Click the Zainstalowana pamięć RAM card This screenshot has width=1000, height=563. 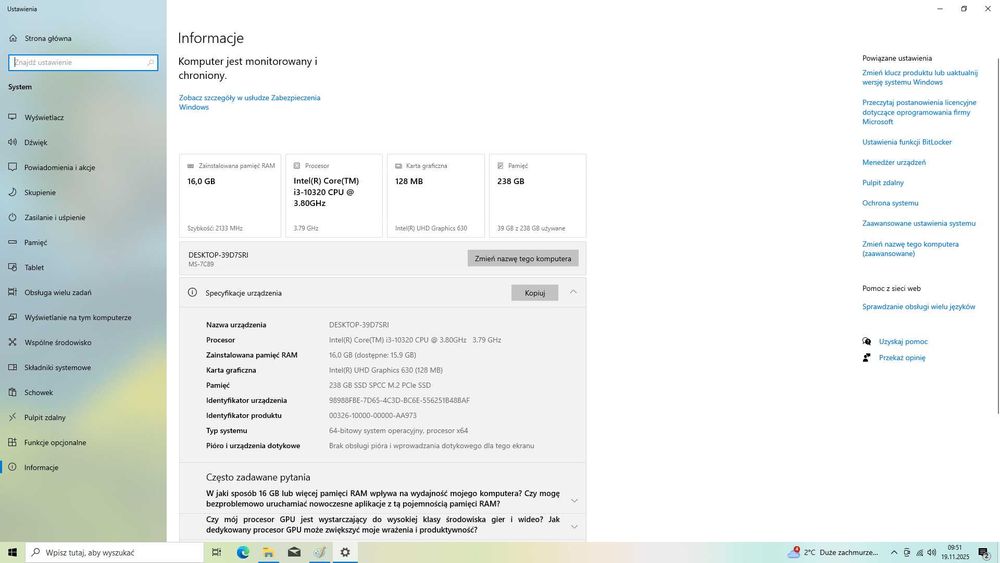(x=230, y=196)
